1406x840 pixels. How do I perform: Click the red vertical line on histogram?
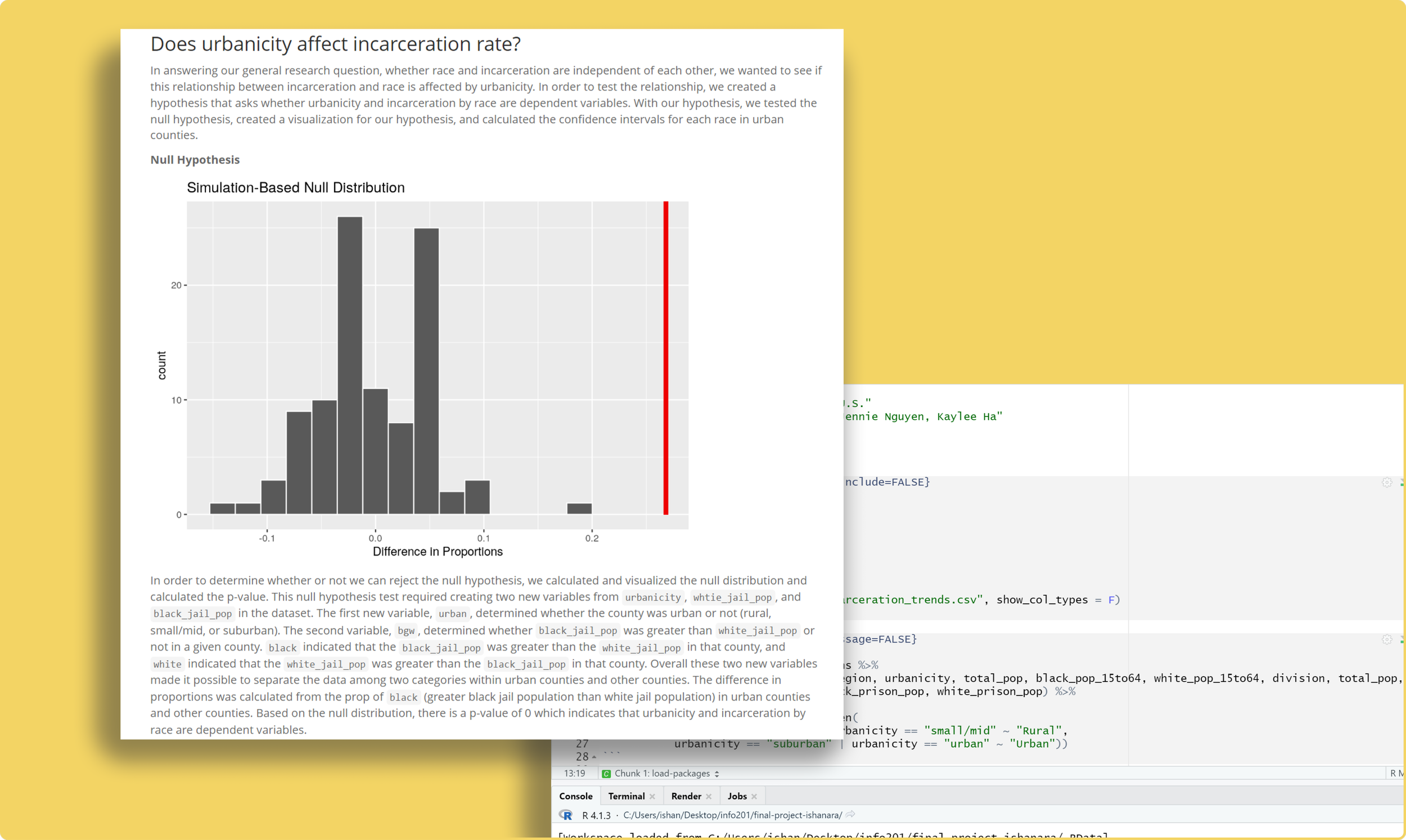tap(666, 358)
